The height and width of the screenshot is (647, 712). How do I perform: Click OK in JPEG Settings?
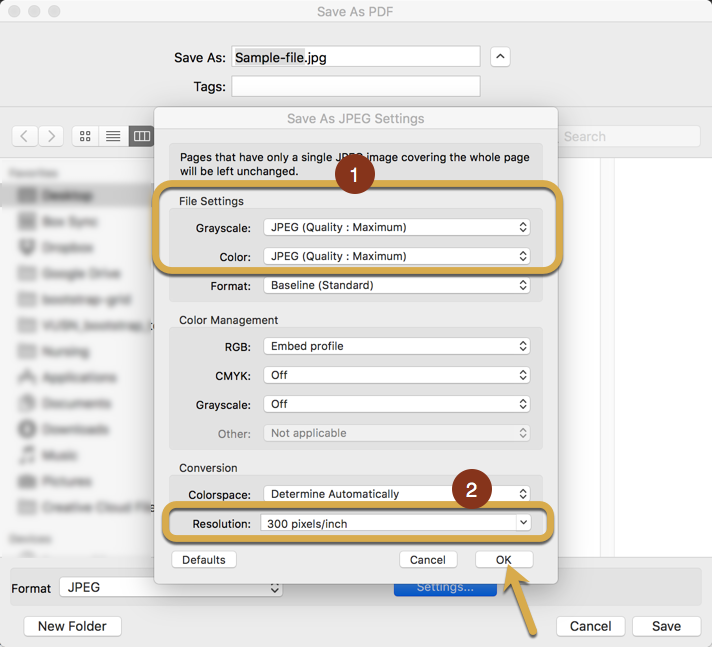(x=504, y=560)
